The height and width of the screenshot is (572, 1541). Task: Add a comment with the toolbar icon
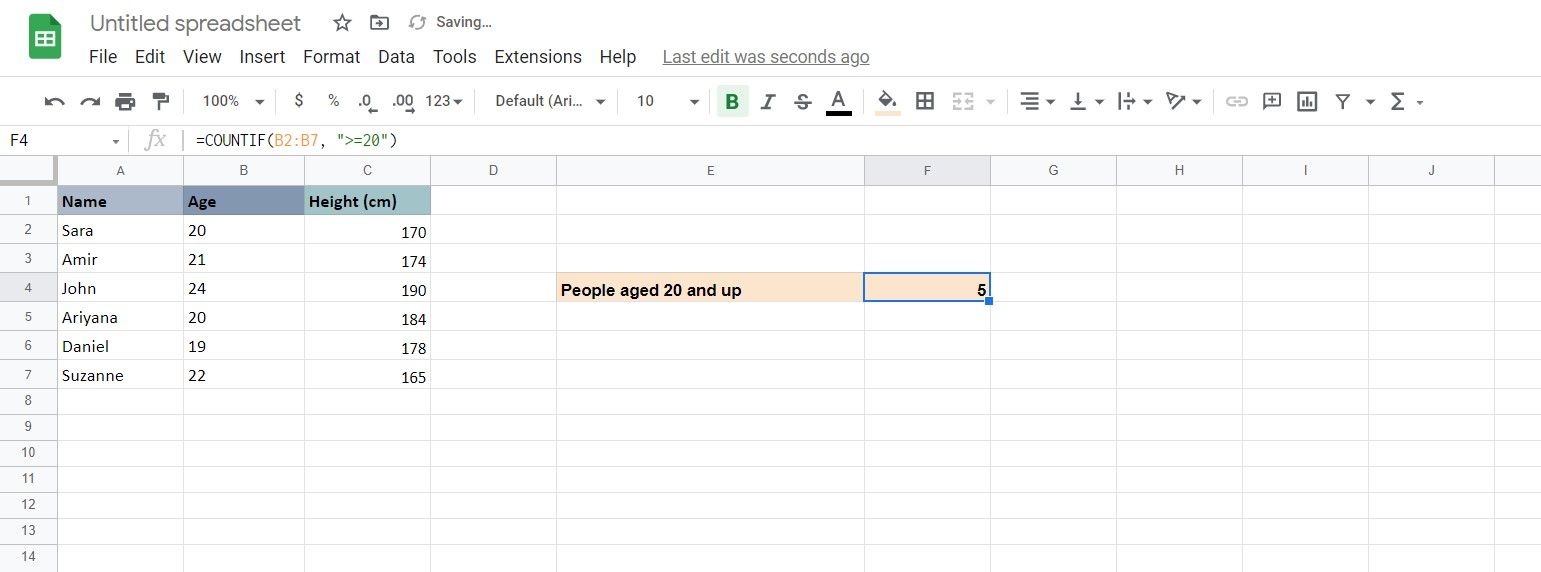click(x=1272, y=101)
